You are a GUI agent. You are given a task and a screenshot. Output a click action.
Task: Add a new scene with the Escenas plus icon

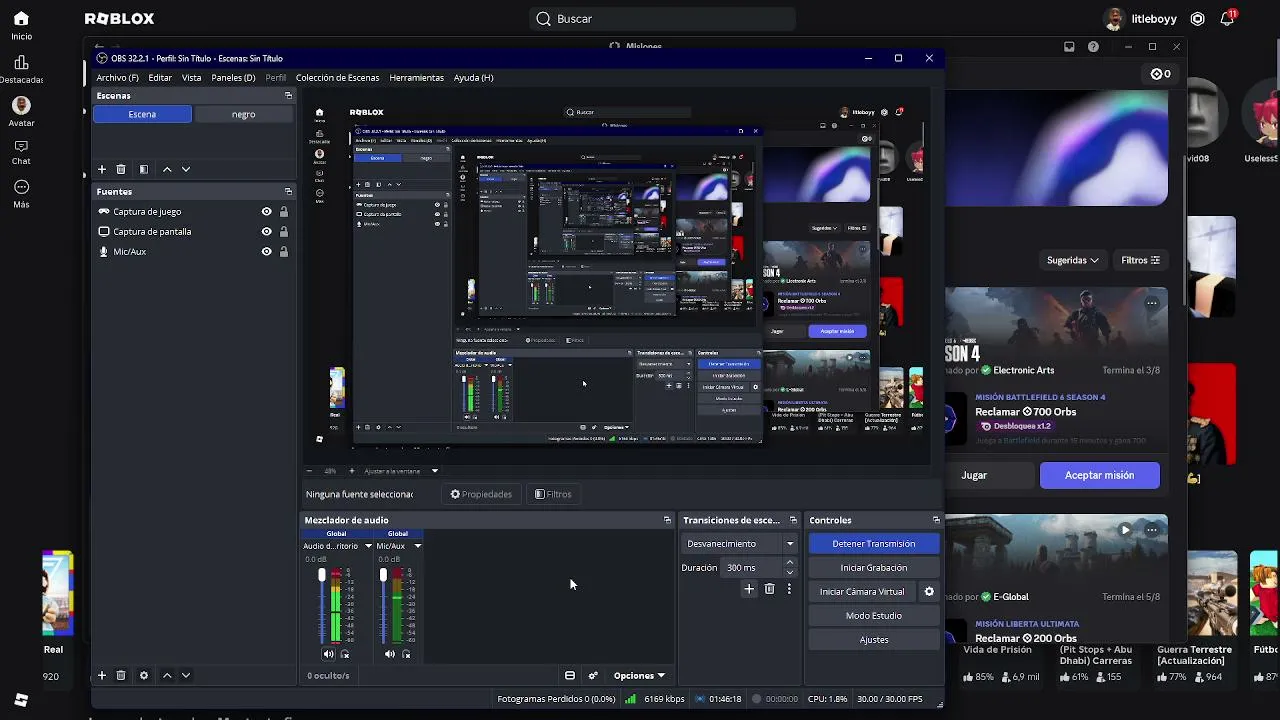click(101, 170)
